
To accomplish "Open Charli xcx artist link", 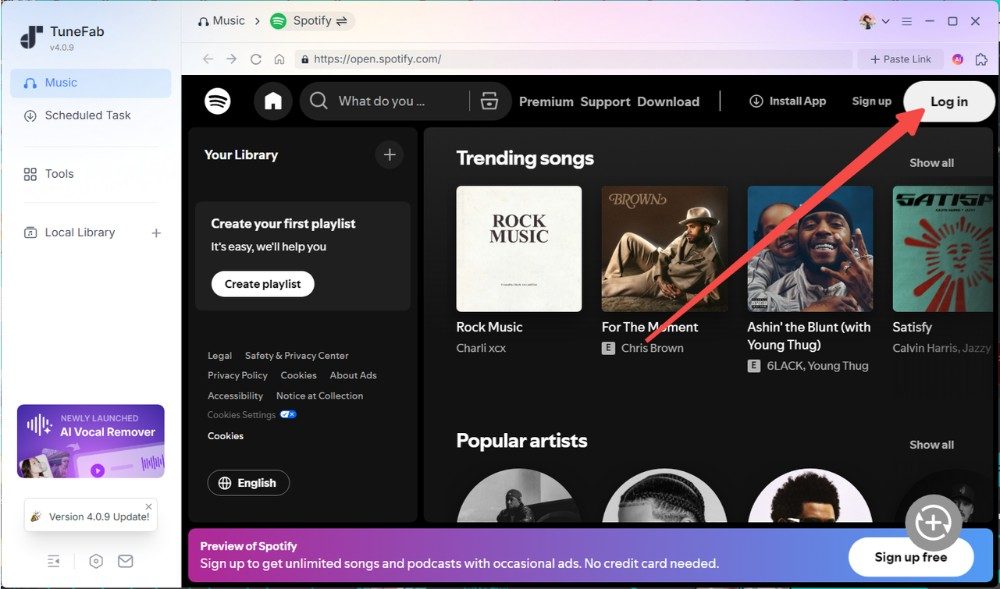I will 481,348.
